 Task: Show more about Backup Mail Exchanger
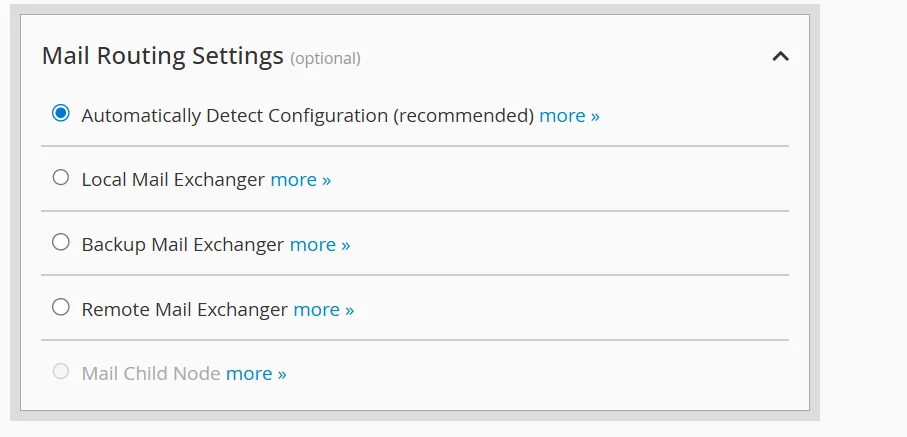point(320,245)
